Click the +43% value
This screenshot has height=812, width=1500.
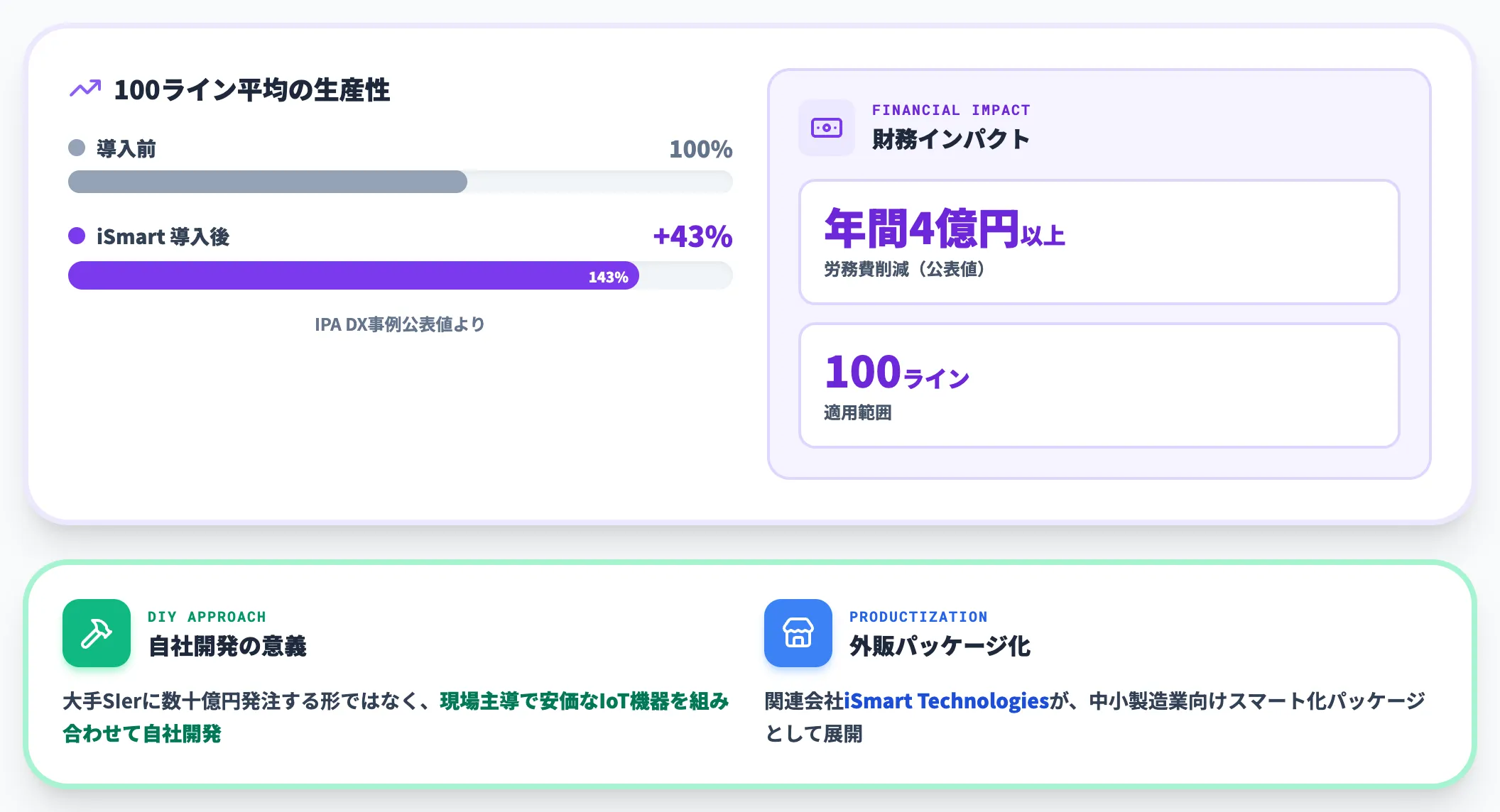coord(693,236)
